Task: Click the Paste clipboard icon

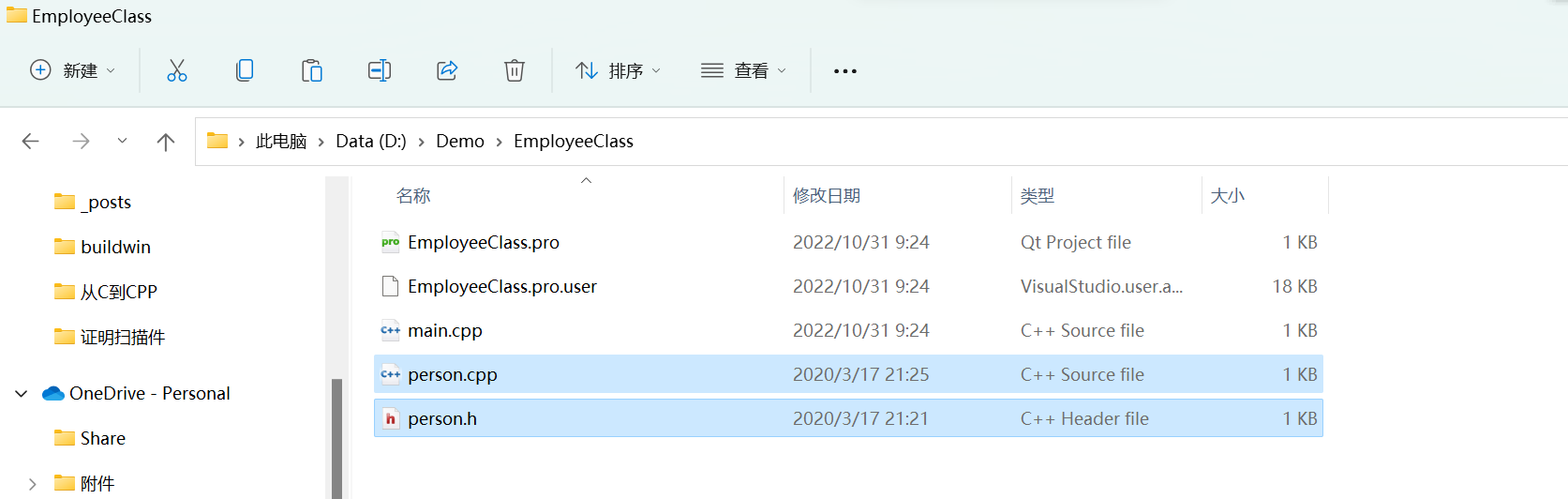Action: tap(312, 70)
